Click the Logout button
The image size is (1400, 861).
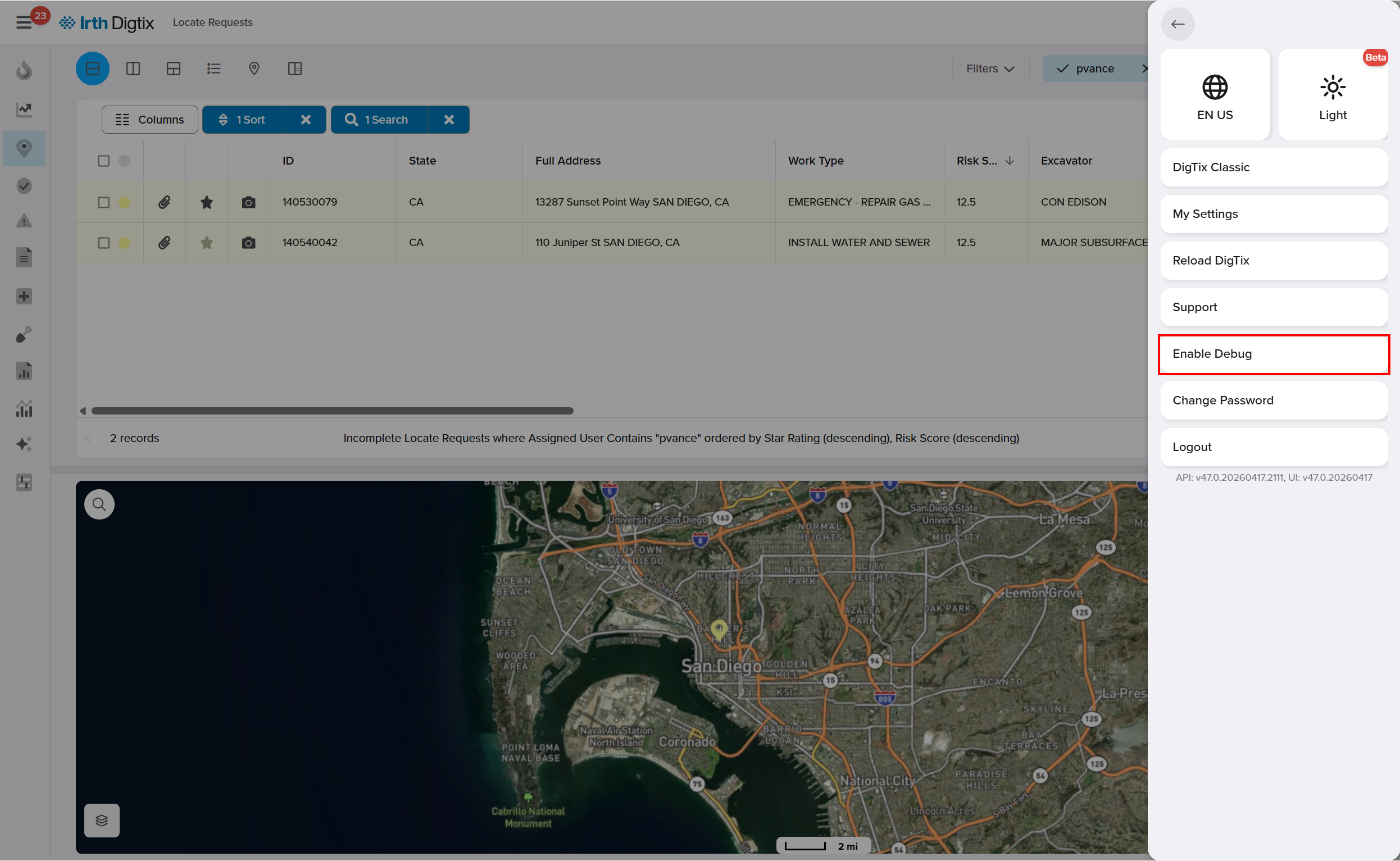coord(1273,447)
